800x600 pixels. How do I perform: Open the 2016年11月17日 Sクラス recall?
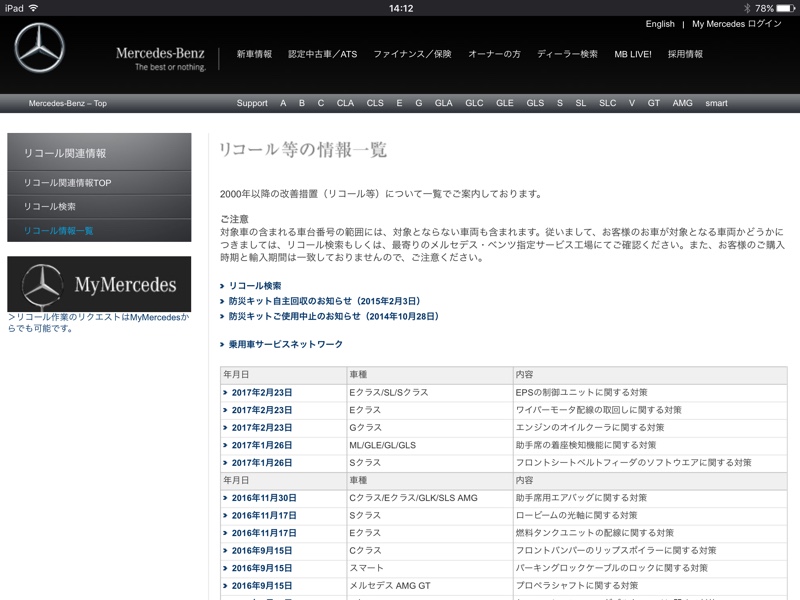point(264,515)
